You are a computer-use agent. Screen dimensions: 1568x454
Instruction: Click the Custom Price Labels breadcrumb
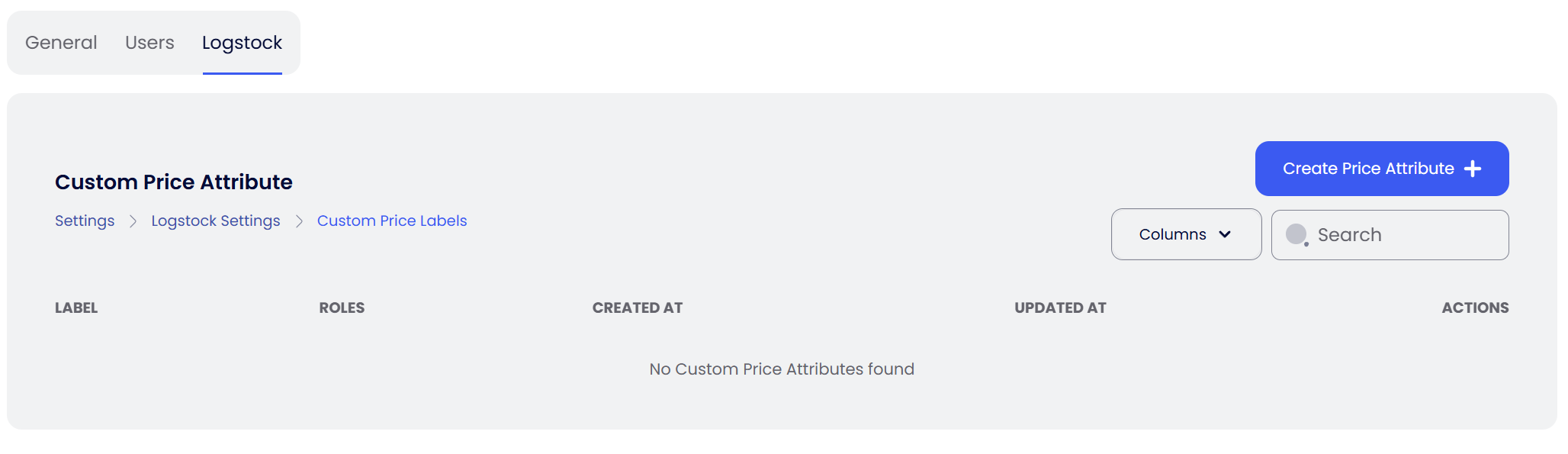click(x=392, y=221)
